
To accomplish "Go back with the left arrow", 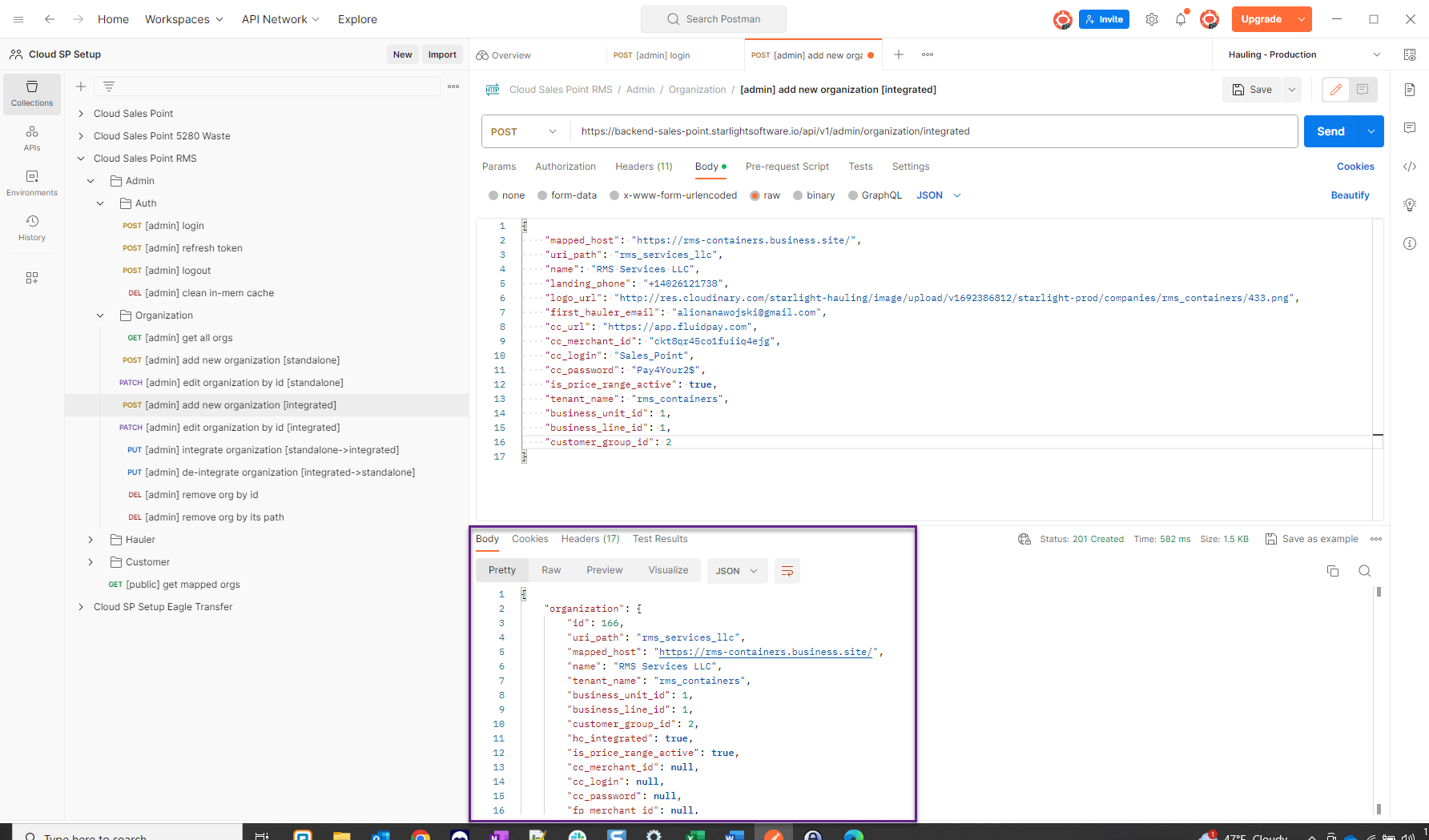I will pyautogui.click(x=50, y=19).
